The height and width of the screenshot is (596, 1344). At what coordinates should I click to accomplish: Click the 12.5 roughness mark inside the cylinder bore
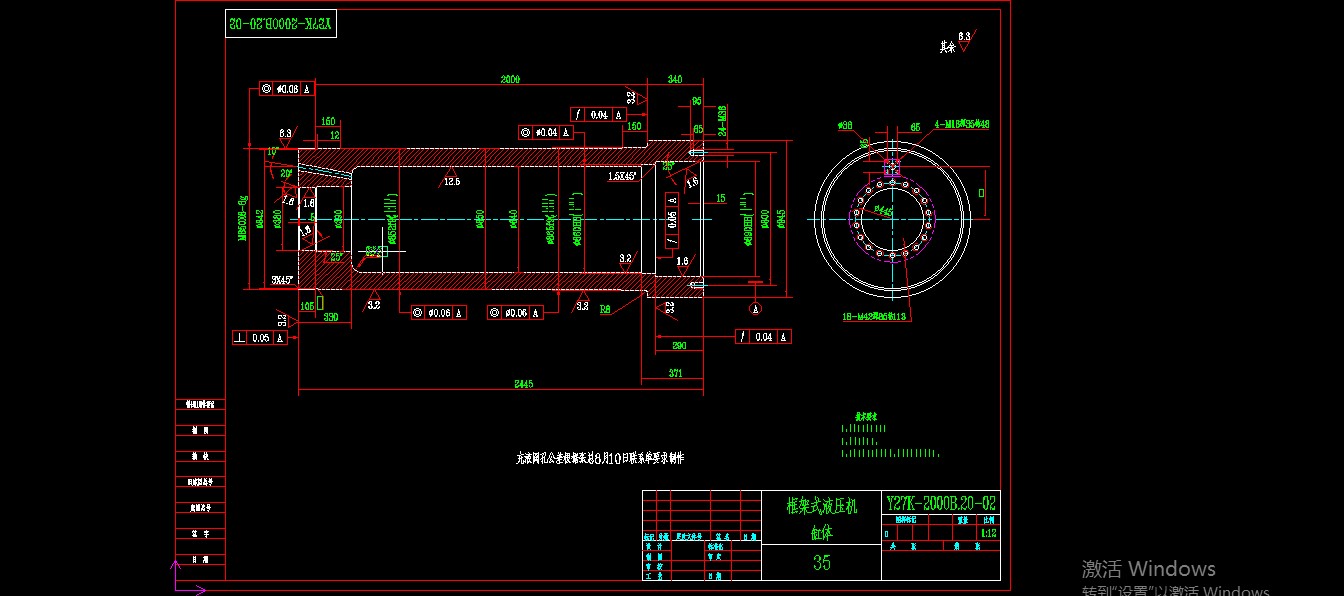point(452,180)
